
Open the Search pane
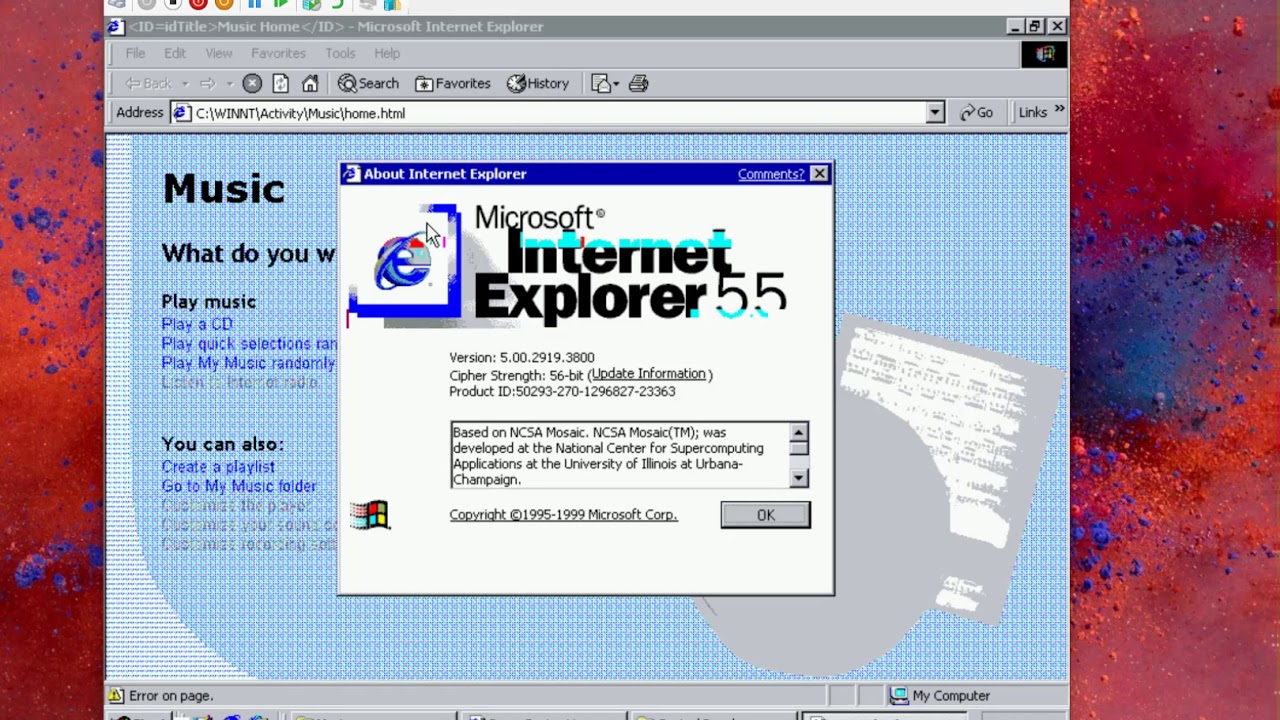pyautogui.click(x=368, y=83)
